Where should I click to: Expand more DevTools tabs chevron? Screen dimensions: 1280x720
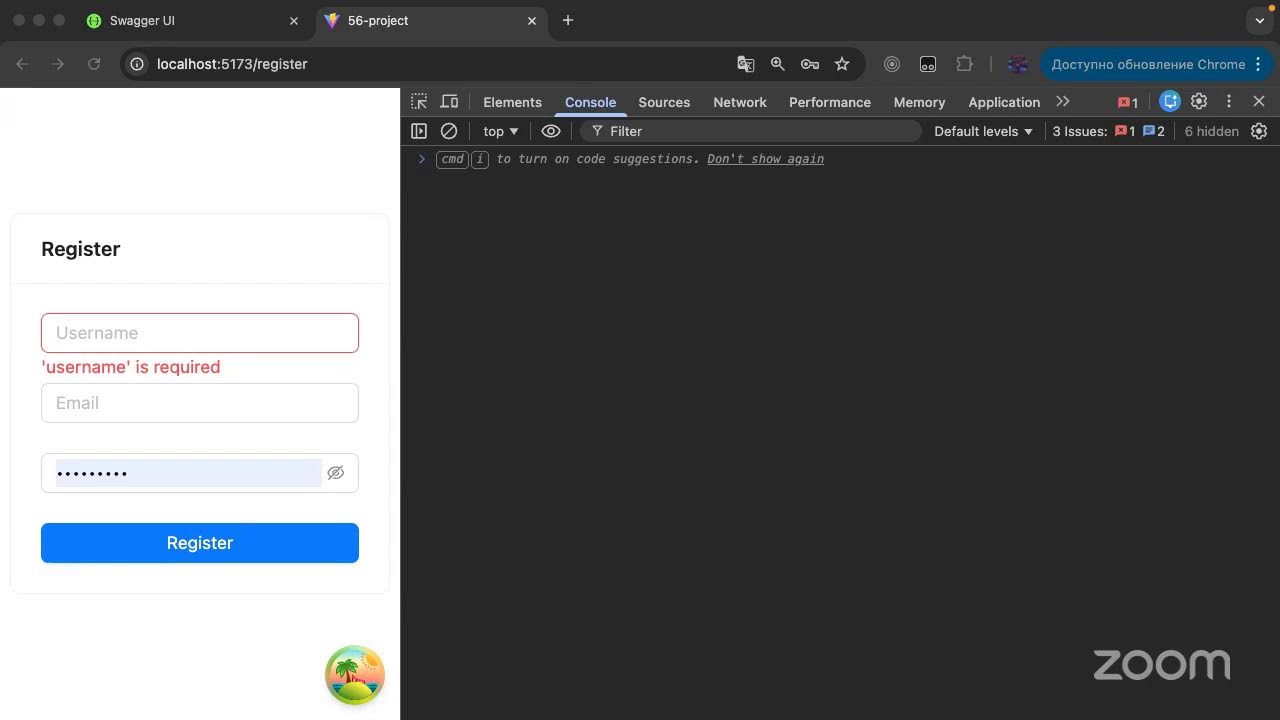point(1063,101)
